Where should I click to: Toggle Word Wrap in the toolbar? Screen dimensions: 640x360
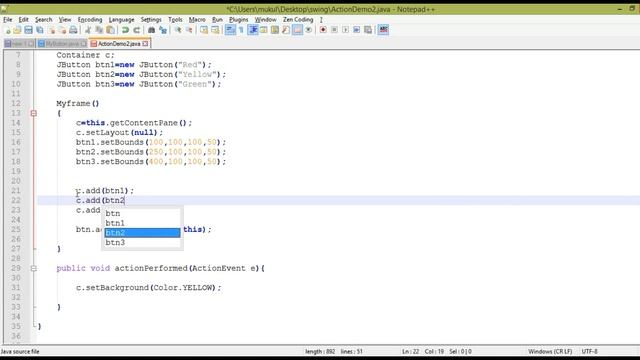230,30
